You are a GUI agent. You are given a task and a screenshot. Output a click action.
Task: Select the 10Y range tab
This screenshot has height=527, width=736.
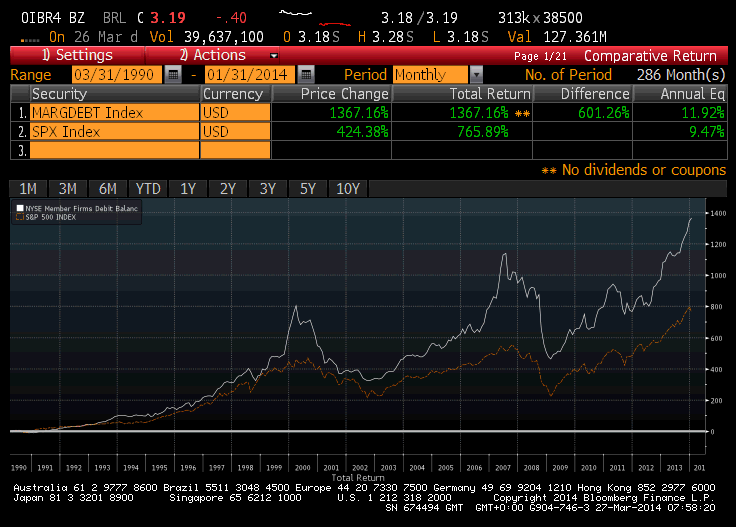(x=348, y=189)
